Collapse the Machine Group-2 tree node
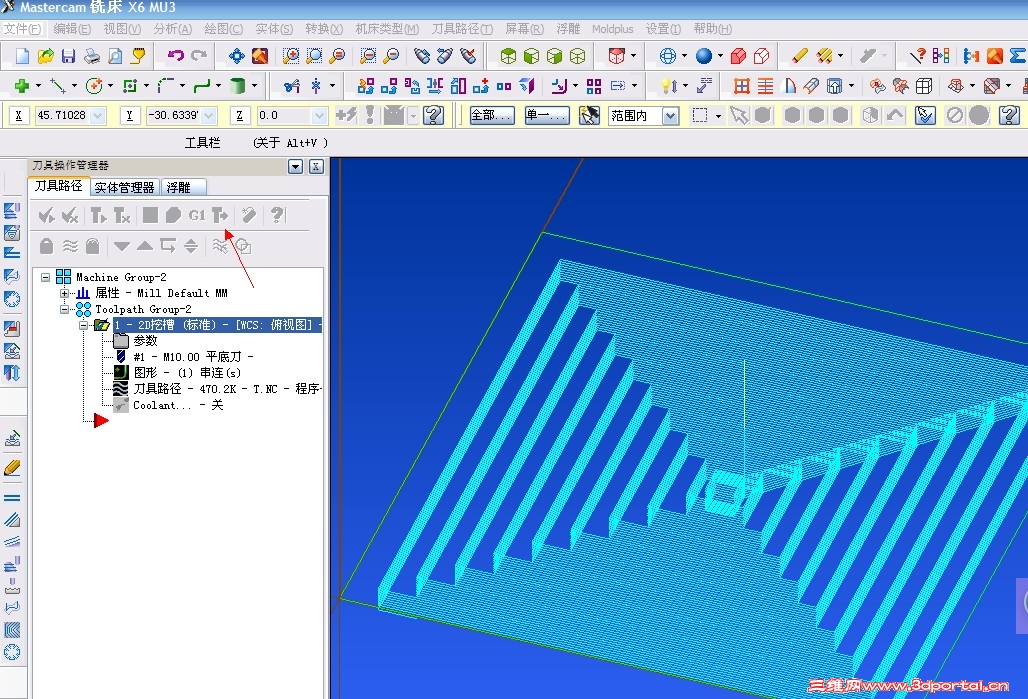Image resolution: width=1028 pixels, height=699 pixels. [45, 277]
